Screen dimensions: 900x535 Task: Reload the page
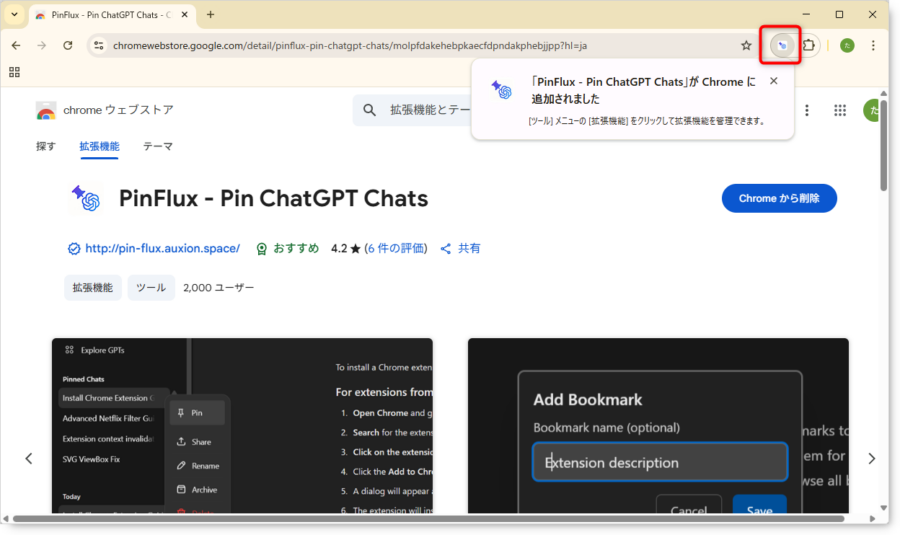(x=68, y=45)
